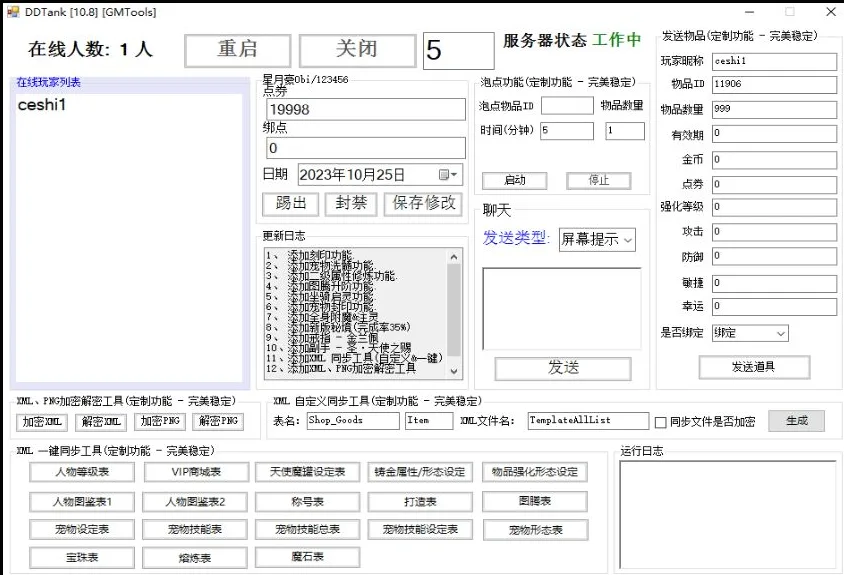Click the 物品ID field 11906
844x575 pixels.
click(774, 84)
